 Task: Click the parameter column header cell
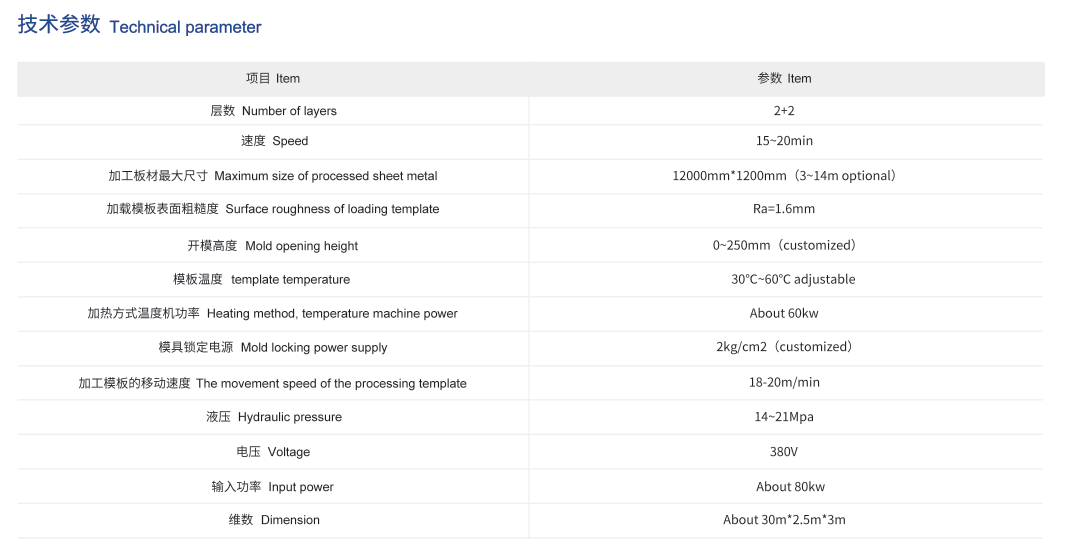click(x=784, y=78)
